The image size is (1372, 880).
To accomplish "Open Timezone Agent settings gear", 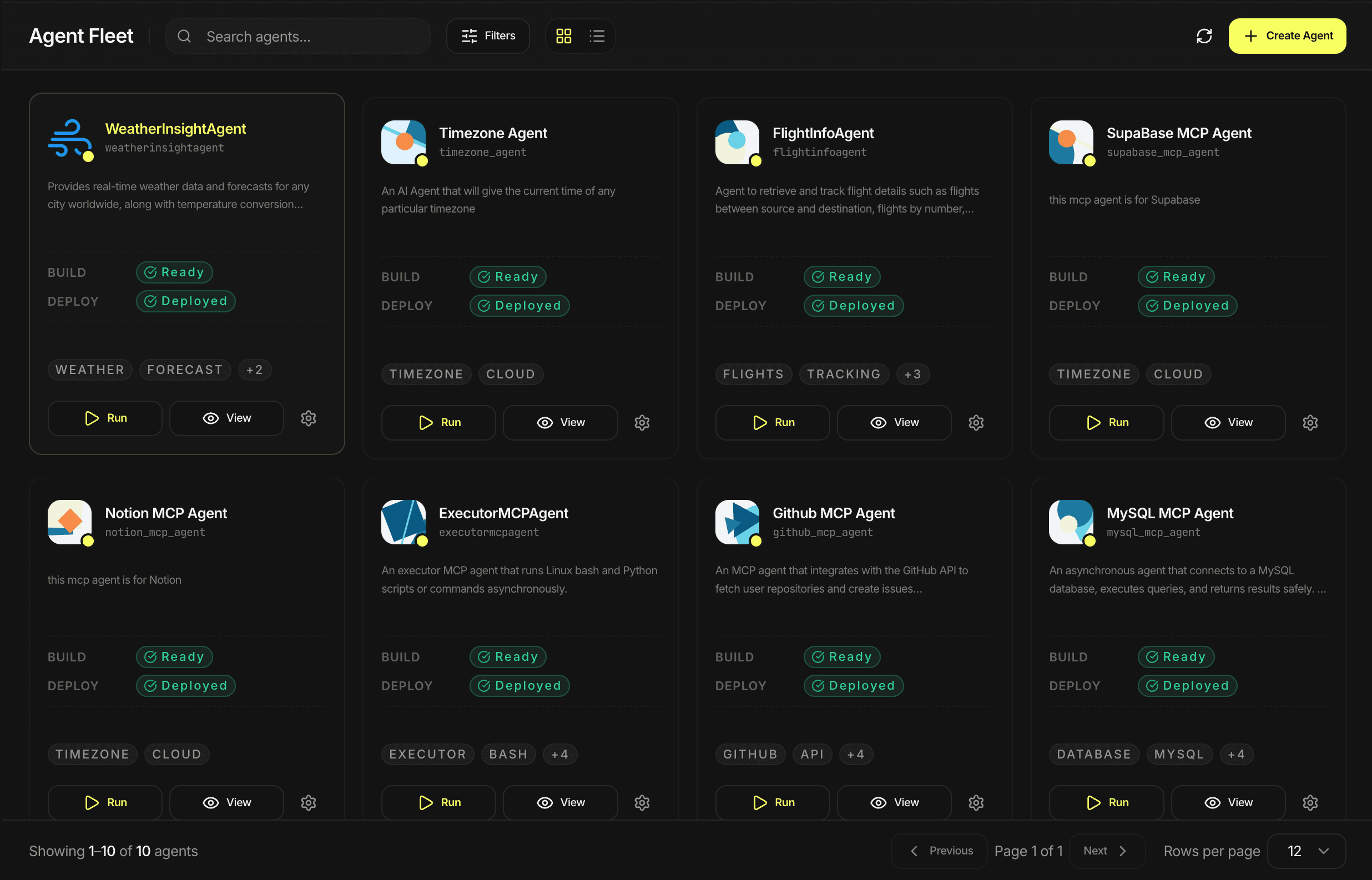I will [x=642, y=423].
